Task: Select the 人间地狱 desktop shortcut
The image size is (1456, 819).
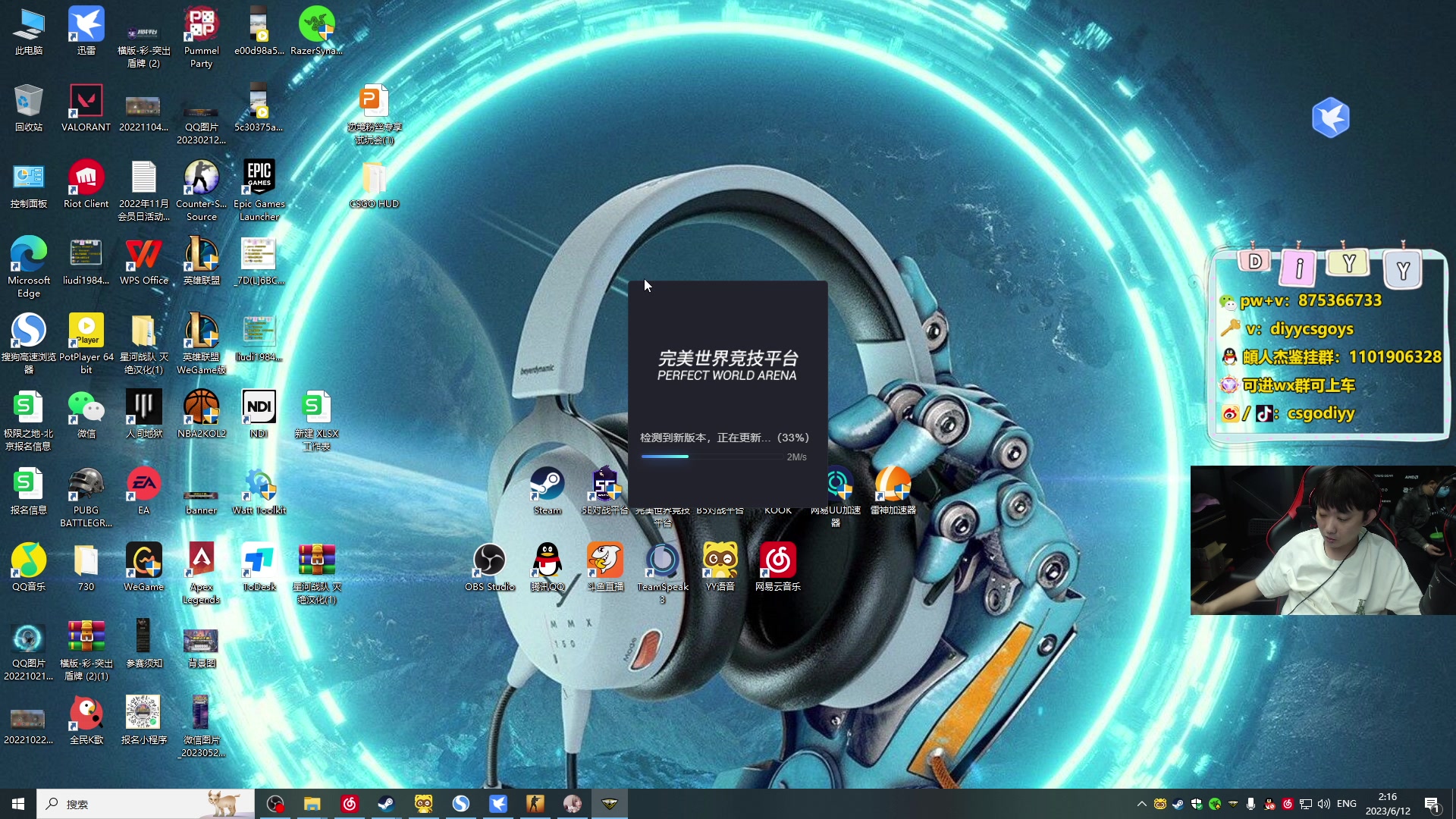Action: pos(144,415)
